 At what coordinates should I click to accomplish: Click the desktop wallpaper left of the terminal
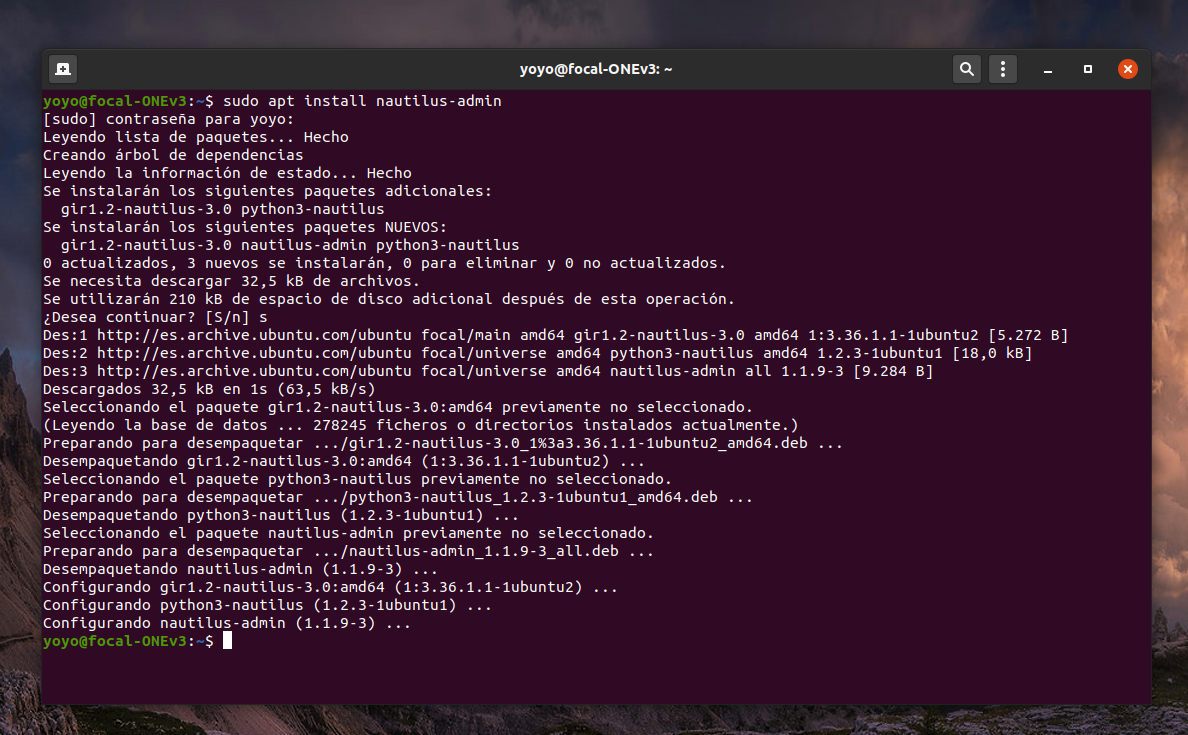tap(20, 400)
